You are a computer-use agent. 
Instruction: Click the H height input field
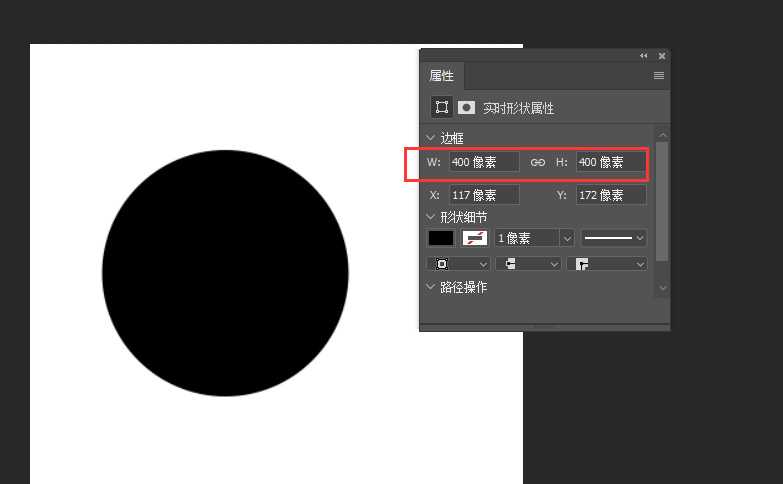click(x=610, y=162)
